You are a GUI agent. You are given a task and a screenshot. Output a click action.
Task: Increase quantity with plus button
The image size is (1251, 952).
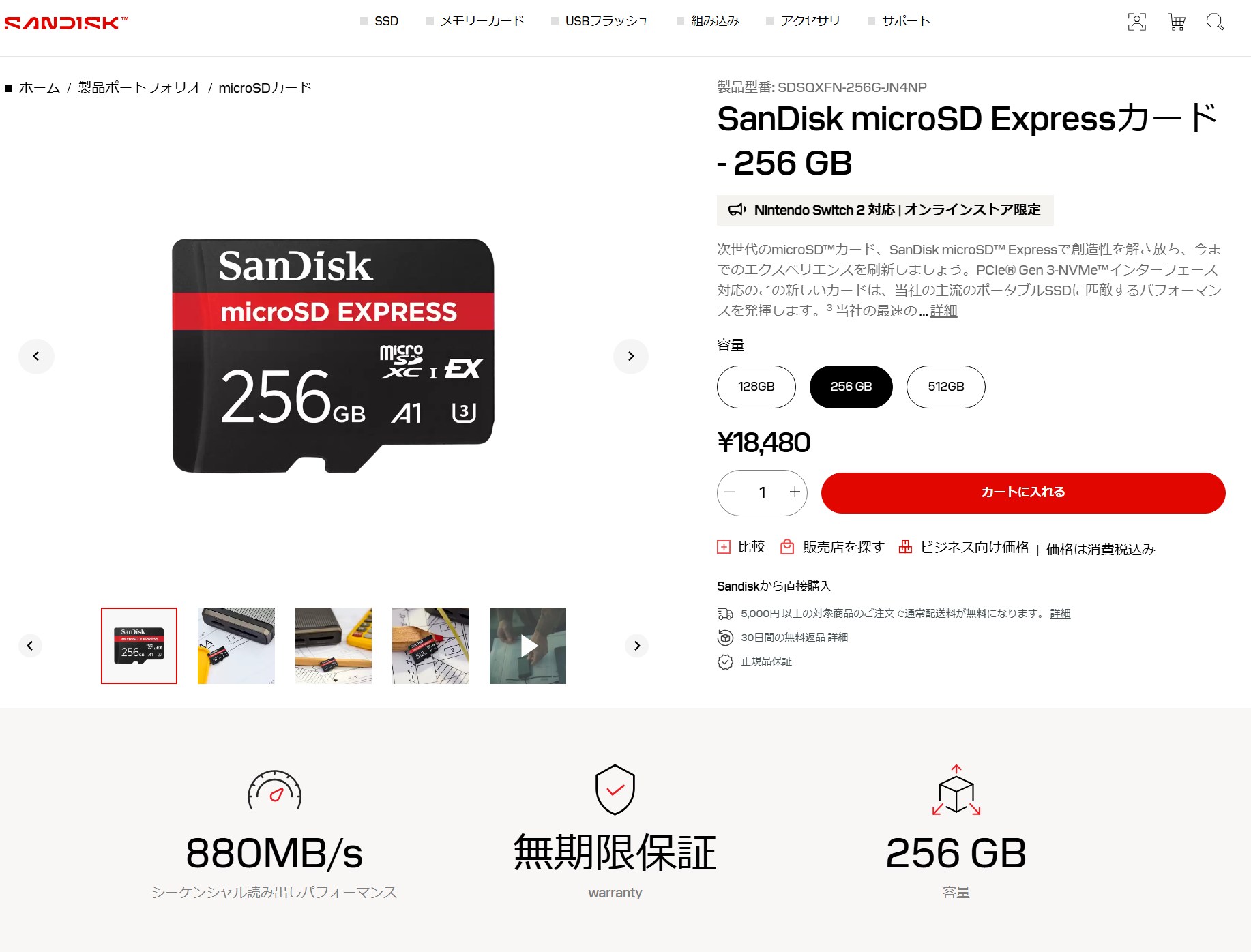point(795,492)
